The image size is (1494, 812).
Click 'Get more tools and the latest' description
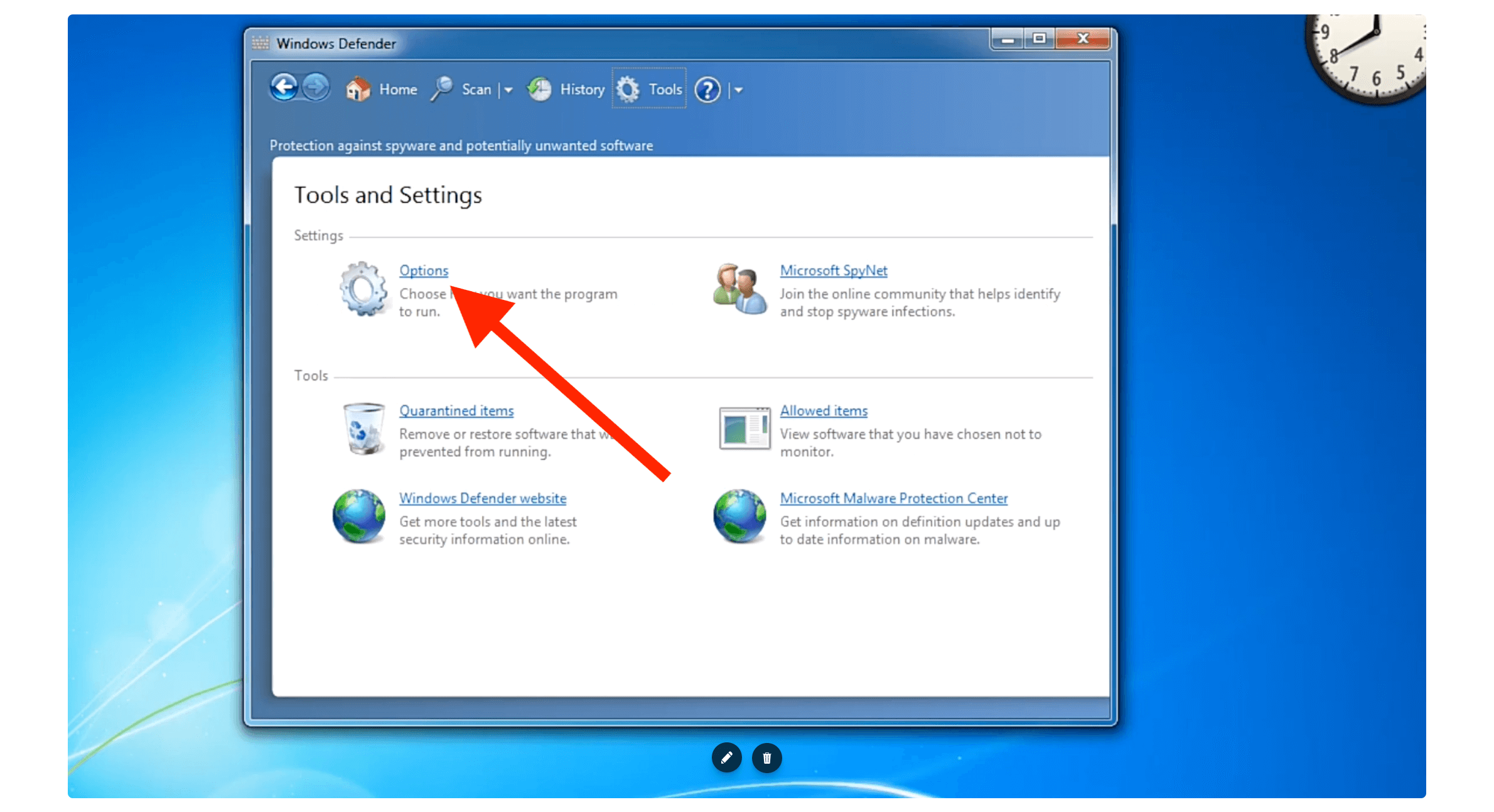(488, 530)
